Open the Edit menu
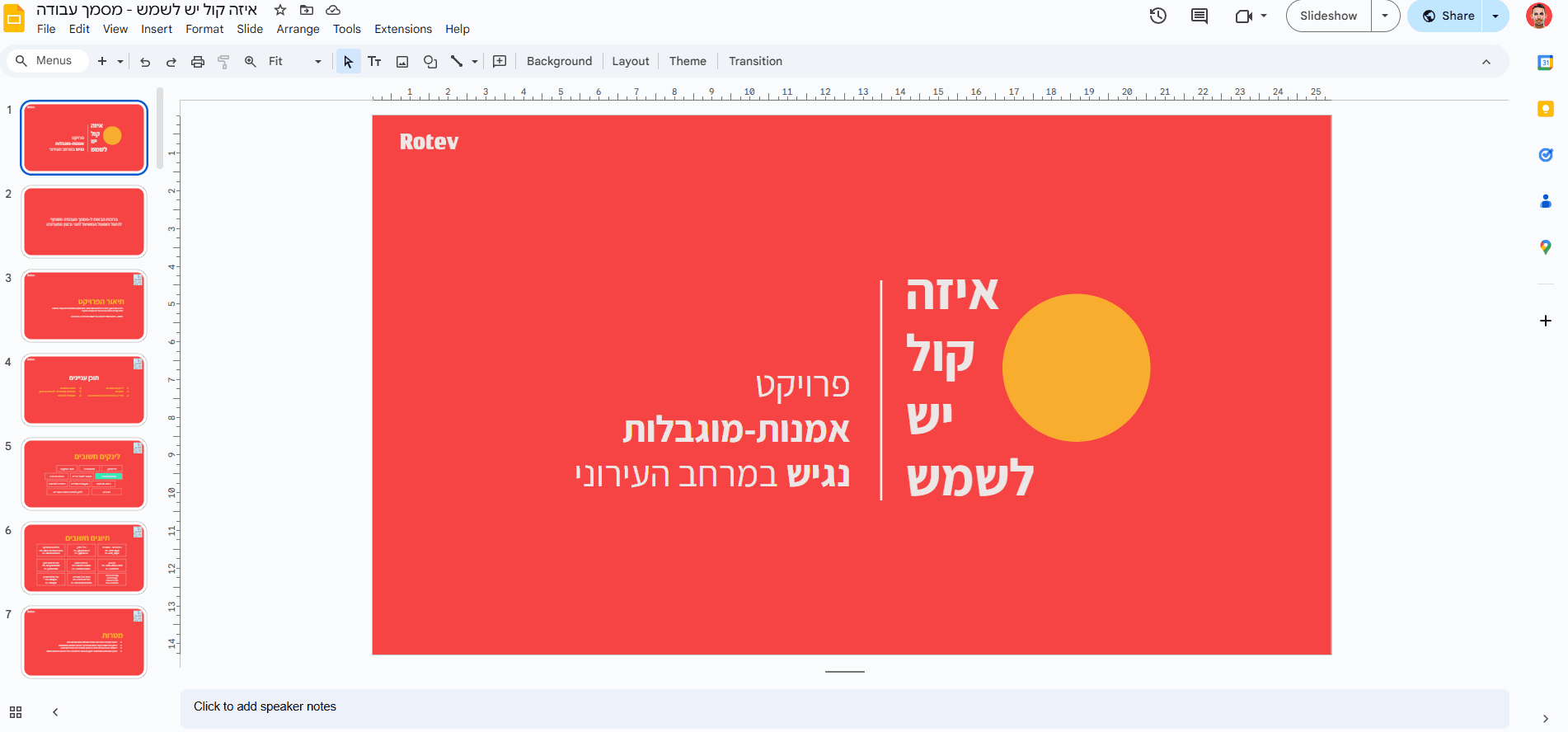This screenshot has height=732, width=1568. point(79,29)
